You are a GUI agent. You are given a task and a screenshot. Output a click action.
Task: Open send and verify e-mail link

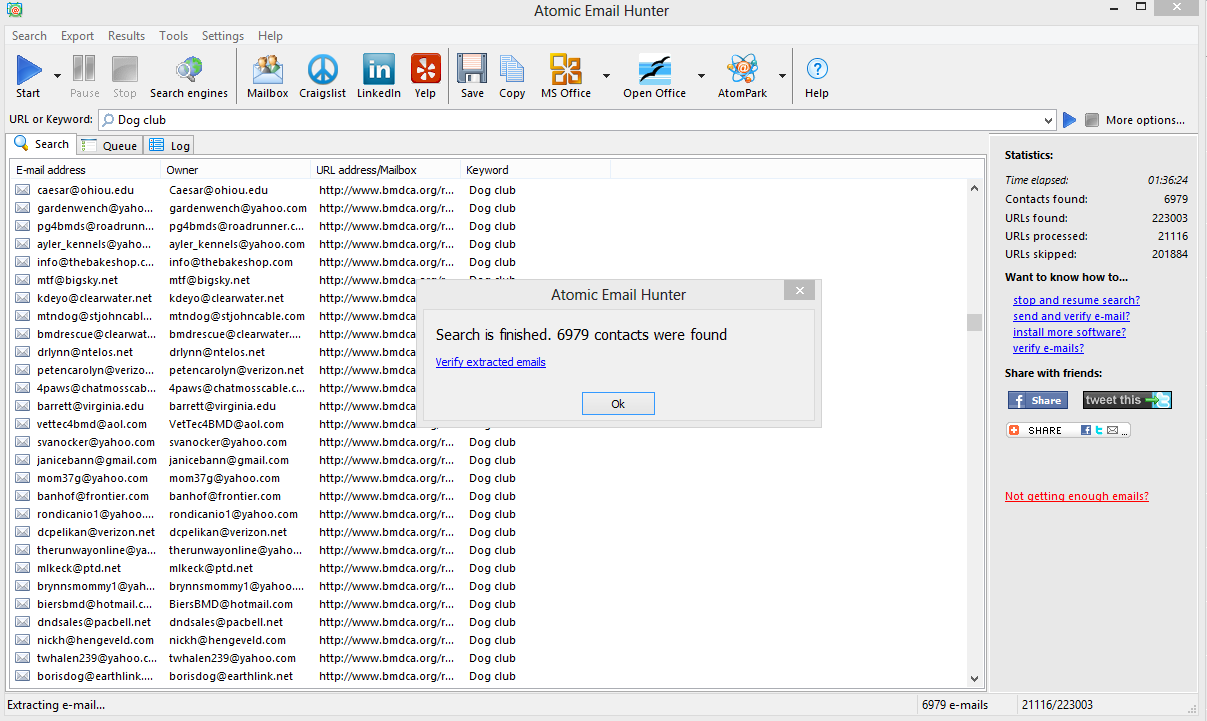point(1071,316)
